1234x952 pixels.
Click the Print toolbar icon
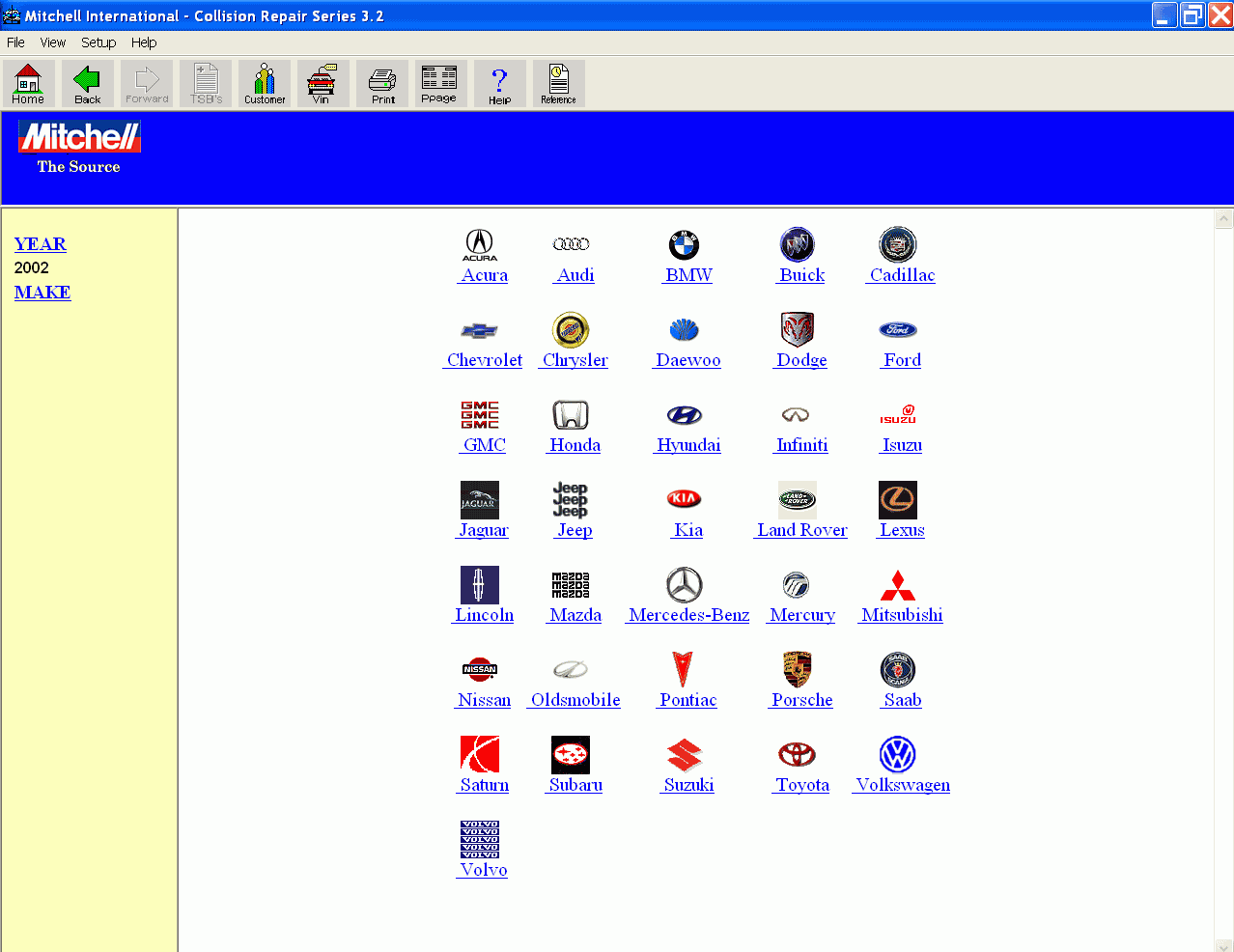point(382,84)
